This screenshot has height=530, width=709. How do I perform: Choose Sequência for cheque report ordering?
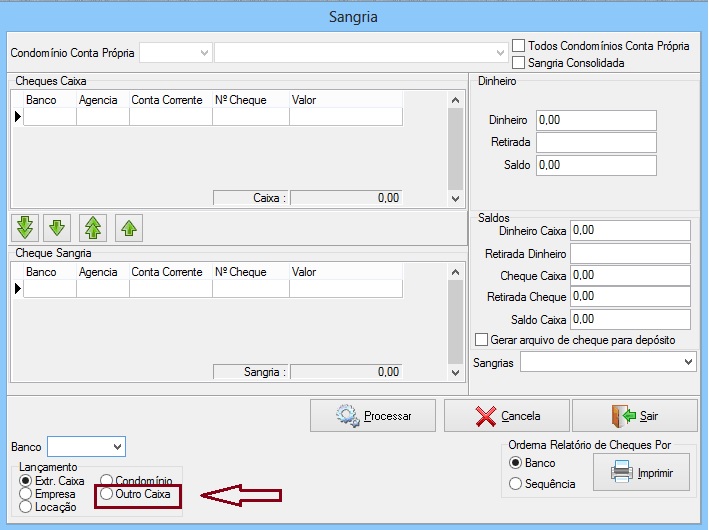[516, 484]
